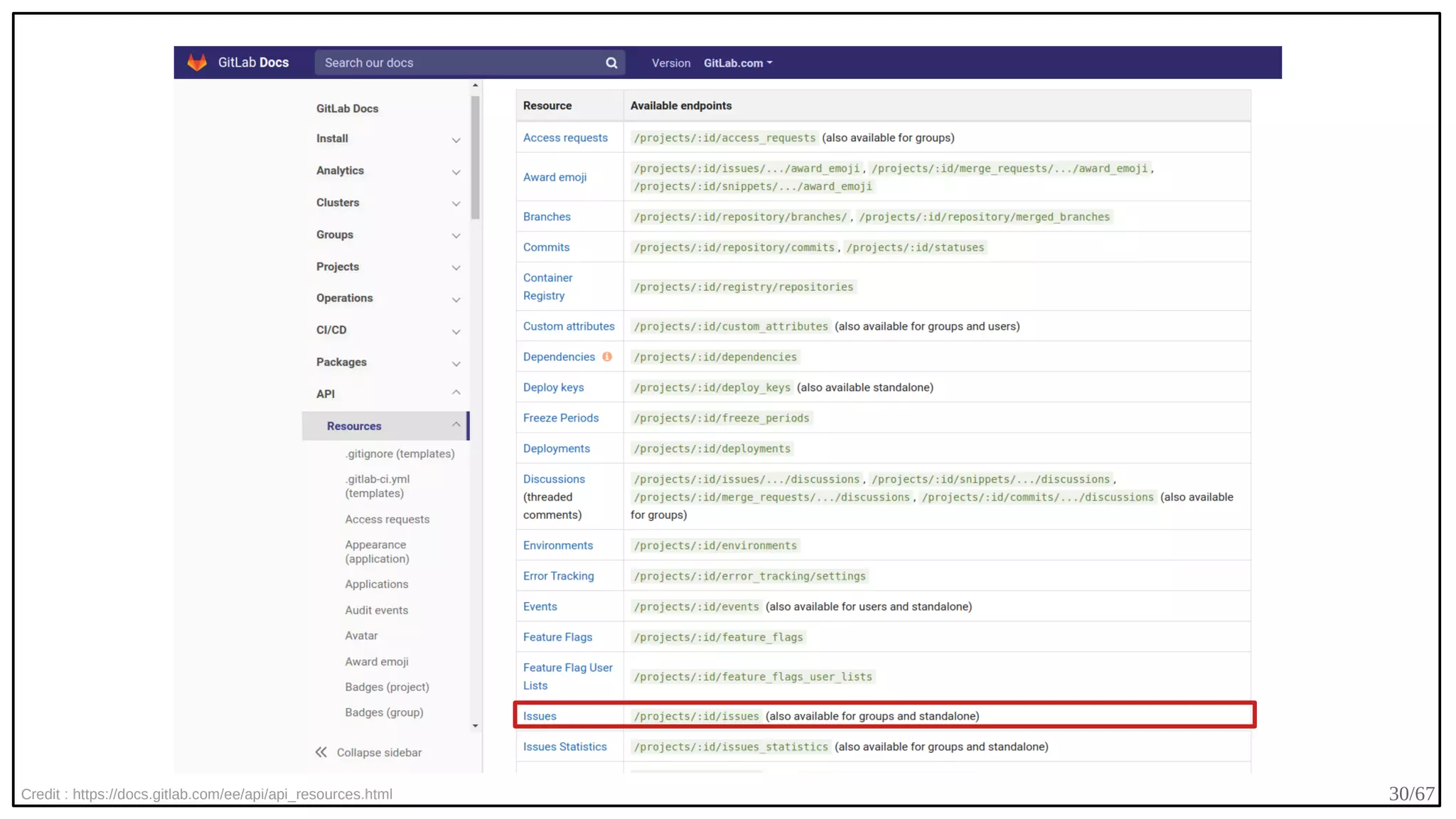This screenshot has height=819, width=1456.
Task: Collapse the API sidebar section
Action: click(456, 392)
